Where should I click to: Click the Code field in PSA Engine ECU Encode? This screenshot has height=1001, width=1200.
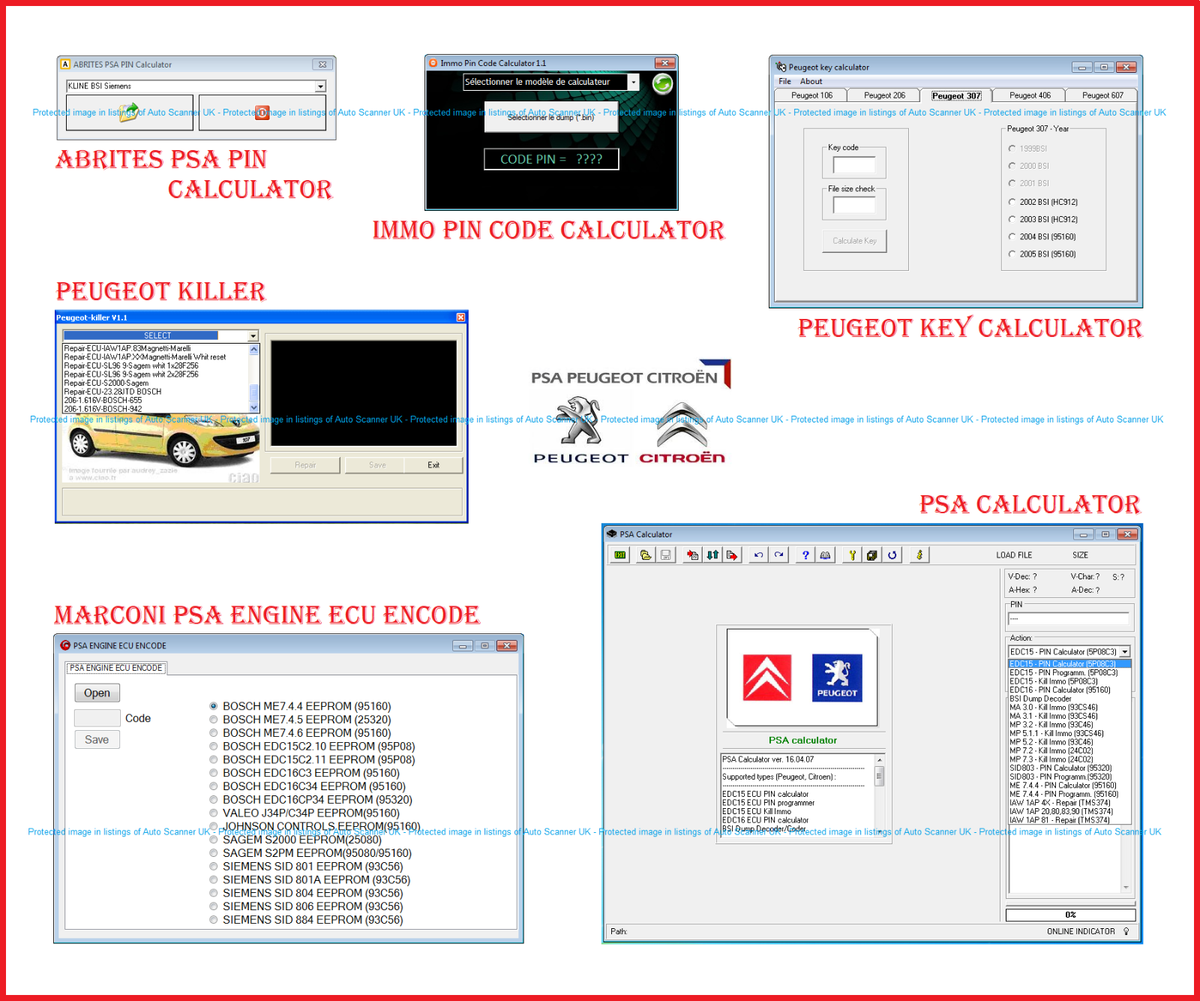click(97, 717)
